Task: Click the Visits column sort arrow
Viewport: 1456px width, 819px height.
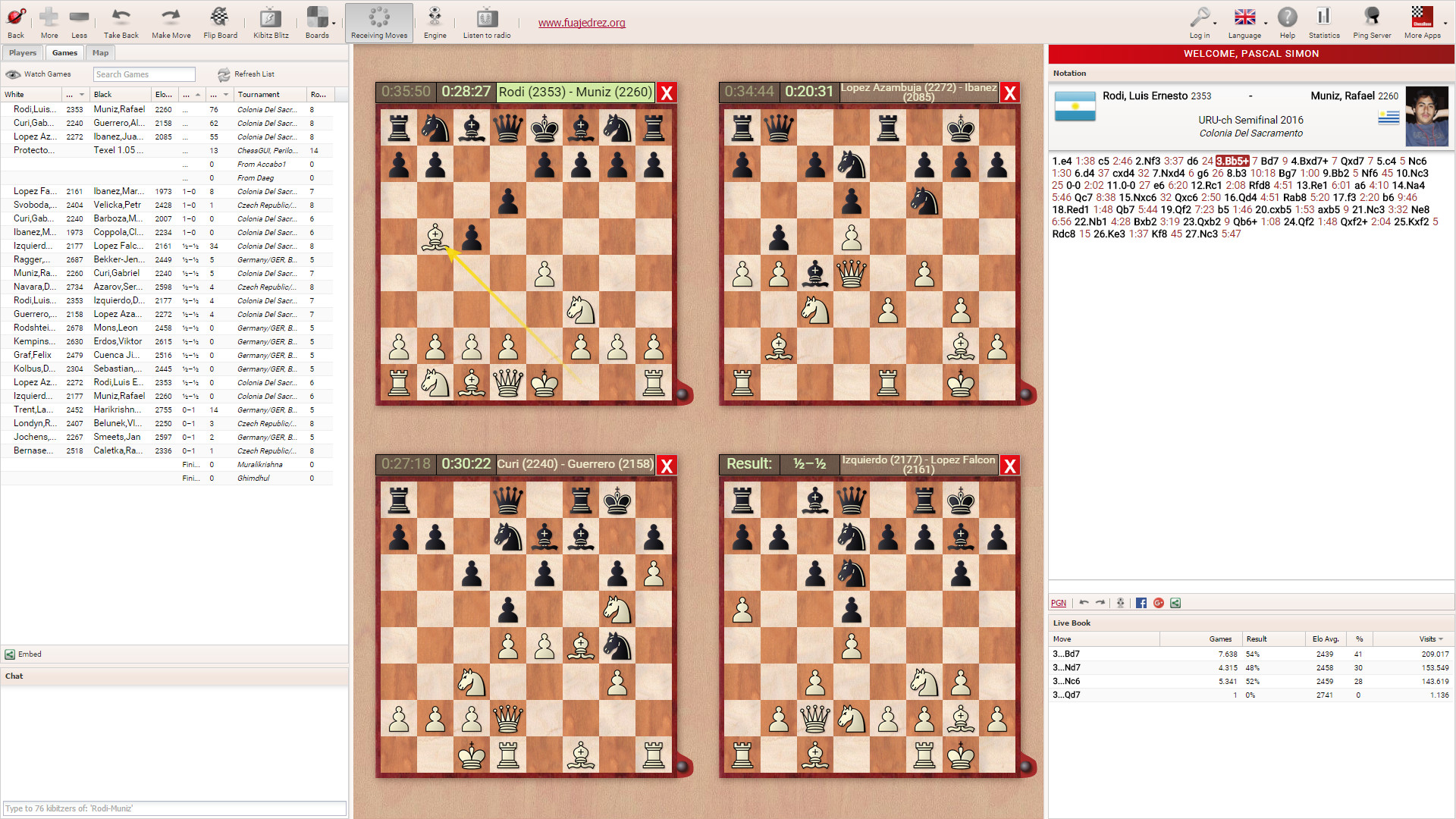Action: pos(1441,639)
